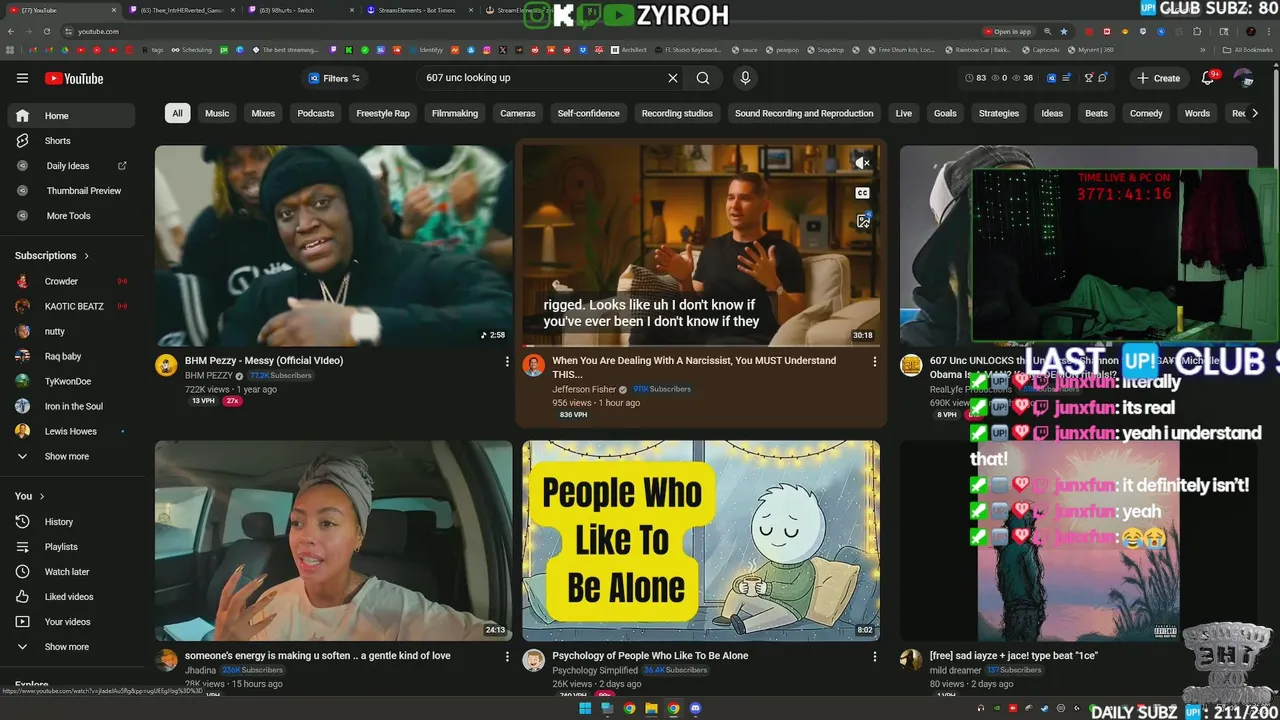The height and width of the screenshot is (720, 1280).
Task: Open the notifications bell
Action: (x=1208, y=78)
